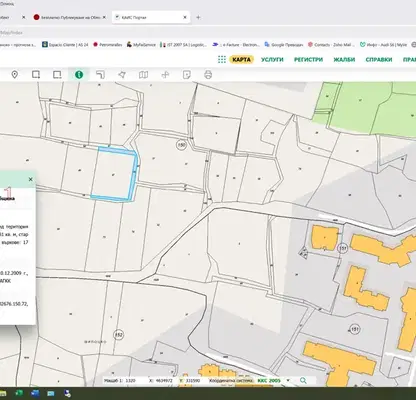Screen dimensions: 416x400
Task: Open the folded map layers icon
Action: click(143, 75)
